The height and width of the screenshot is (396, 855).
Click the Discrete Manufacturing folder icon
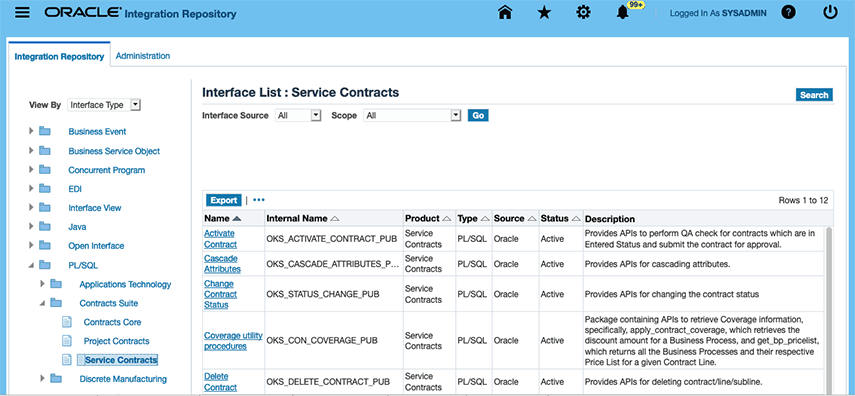tap(56, 379)
